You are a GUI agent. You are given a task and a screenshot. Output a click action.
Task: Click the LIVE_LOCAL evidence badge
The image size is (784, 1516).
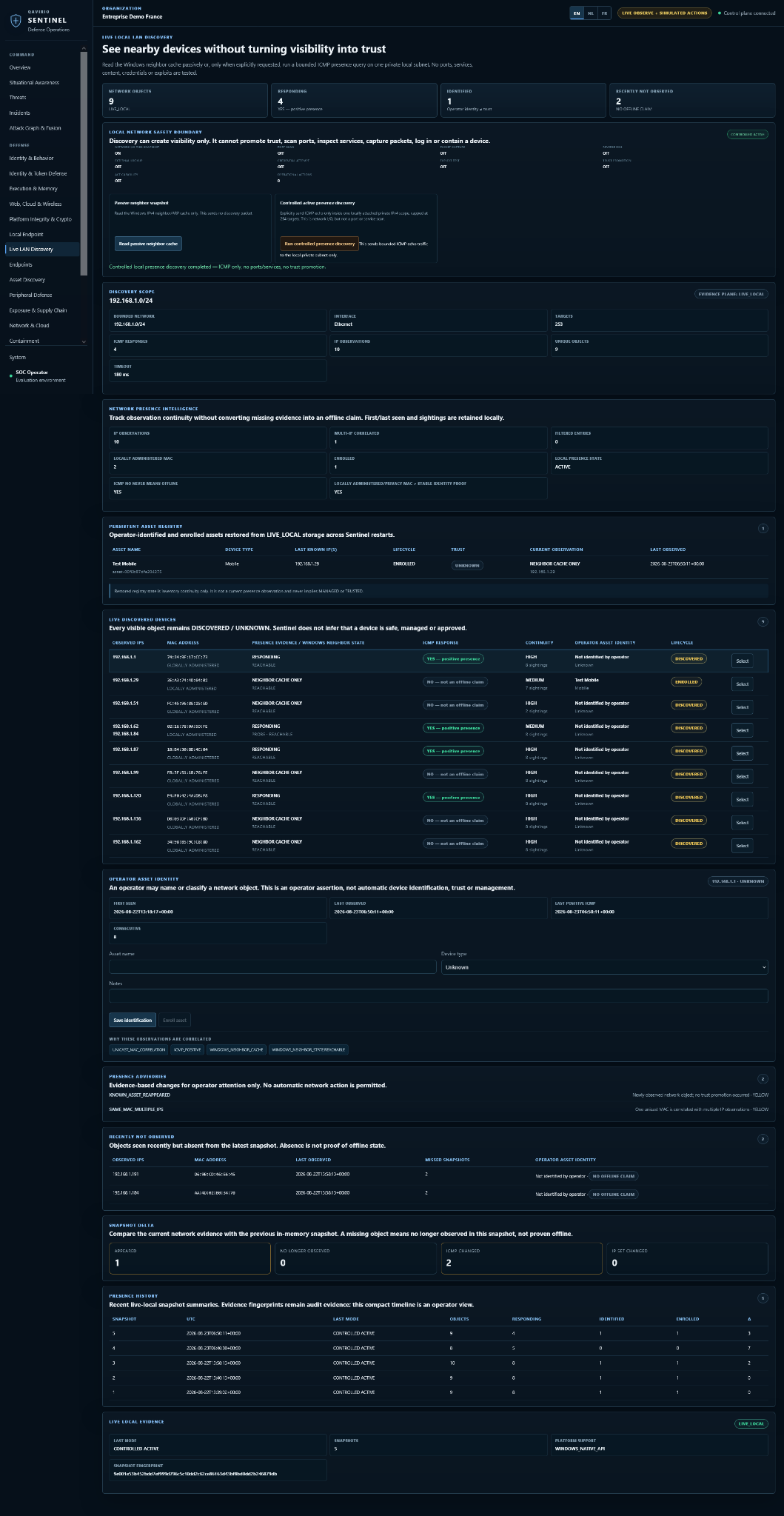pos(751,1423)
